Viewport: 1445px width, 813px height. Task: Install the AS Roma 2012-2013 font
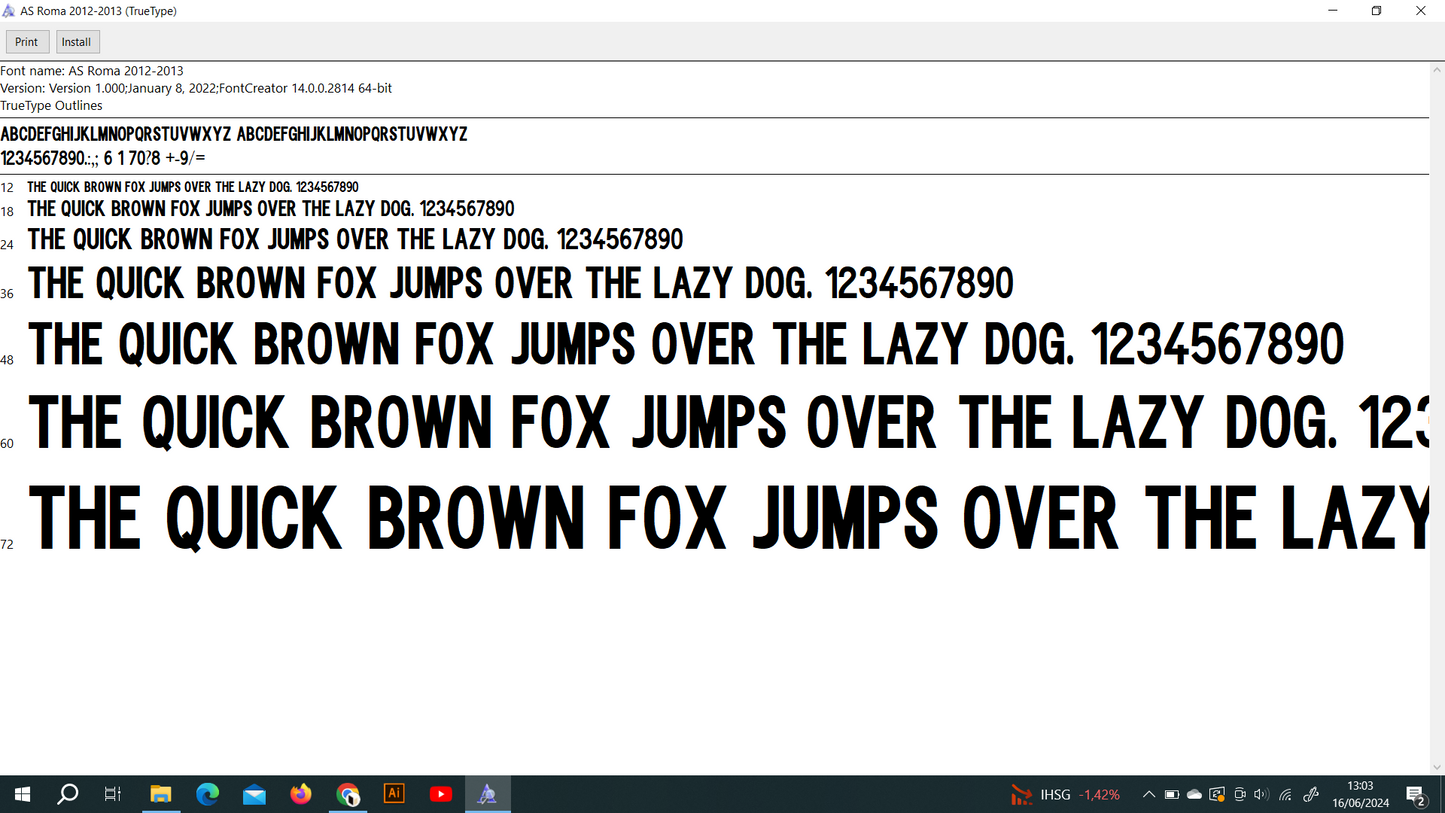pos(77,41)
